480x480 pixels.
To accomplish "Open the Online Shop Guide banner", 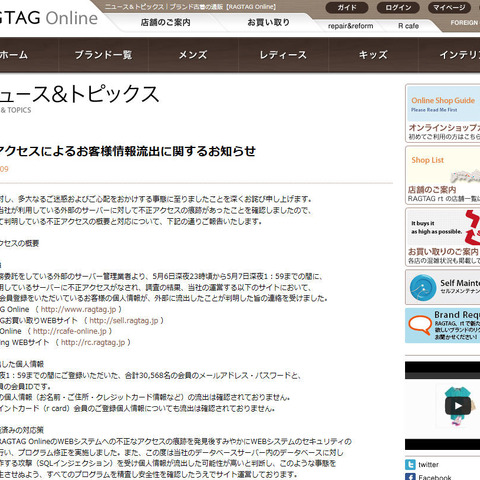I will pos(443,113).
